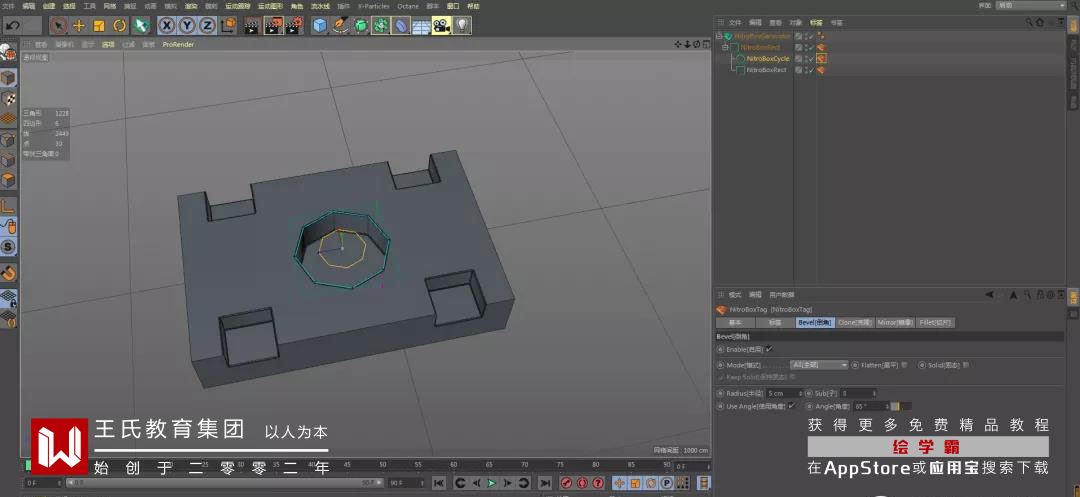Select the NitroBoxGenerator object

click(762, 36)
